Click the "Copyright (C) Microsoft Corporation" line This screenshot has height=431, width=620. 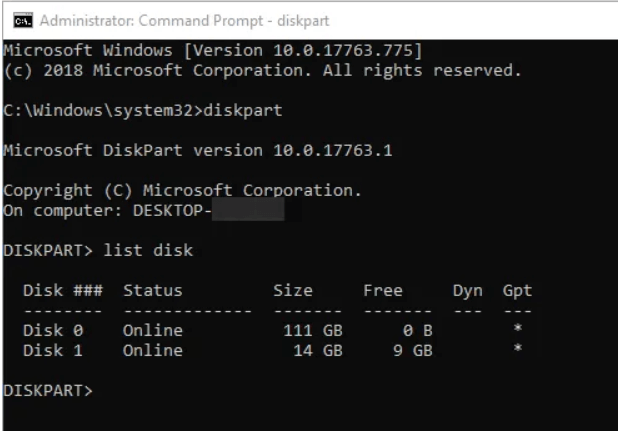pyautogui.click(x=182, y=190)
